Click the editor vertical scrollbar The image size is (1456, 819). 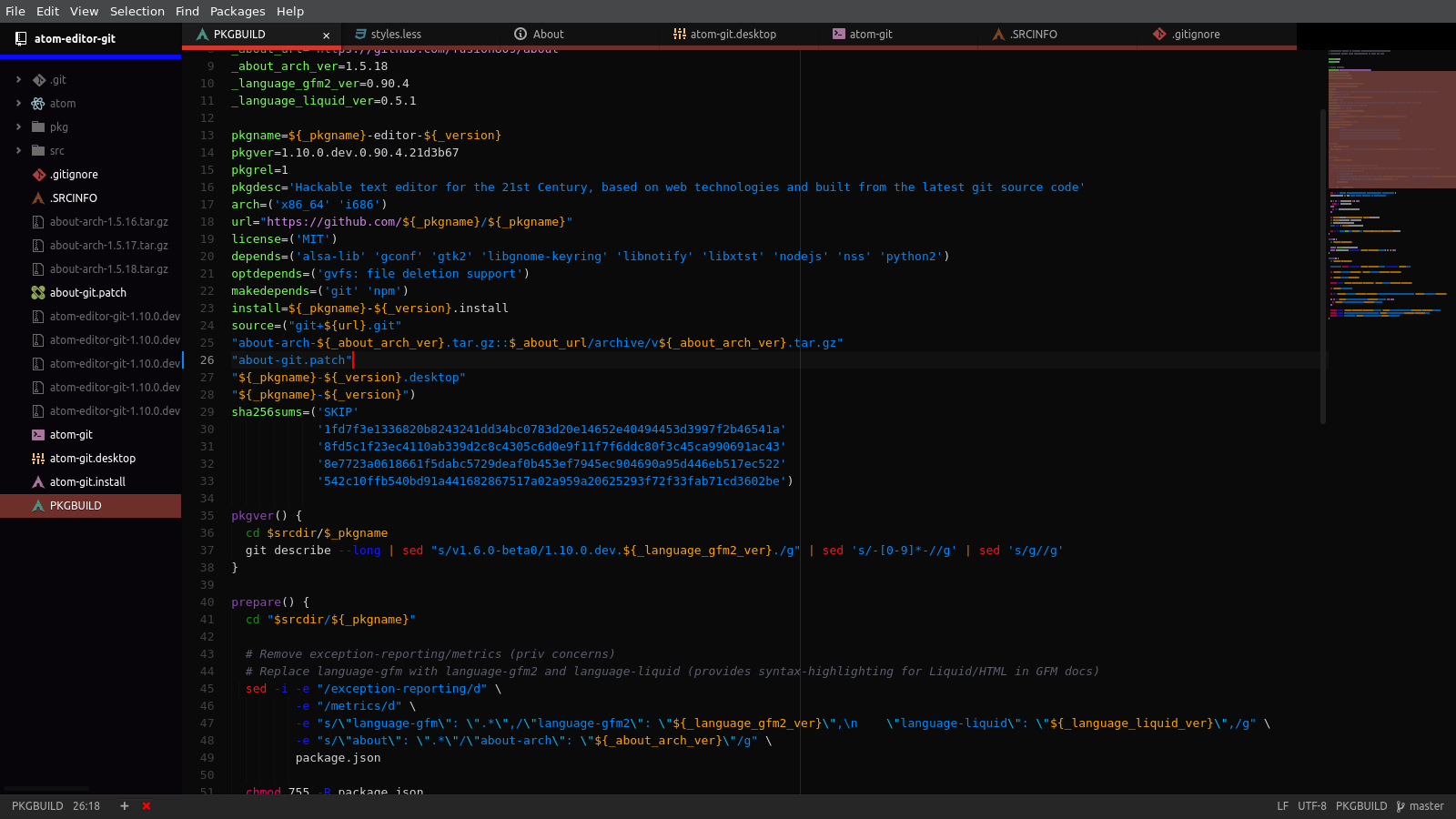click(1322, 266)
